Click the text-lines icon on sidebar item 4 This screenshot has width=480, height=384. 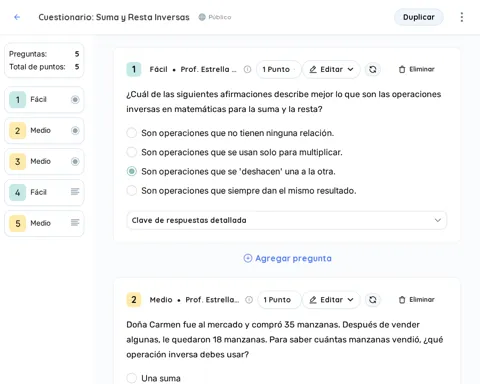[75, 192]
